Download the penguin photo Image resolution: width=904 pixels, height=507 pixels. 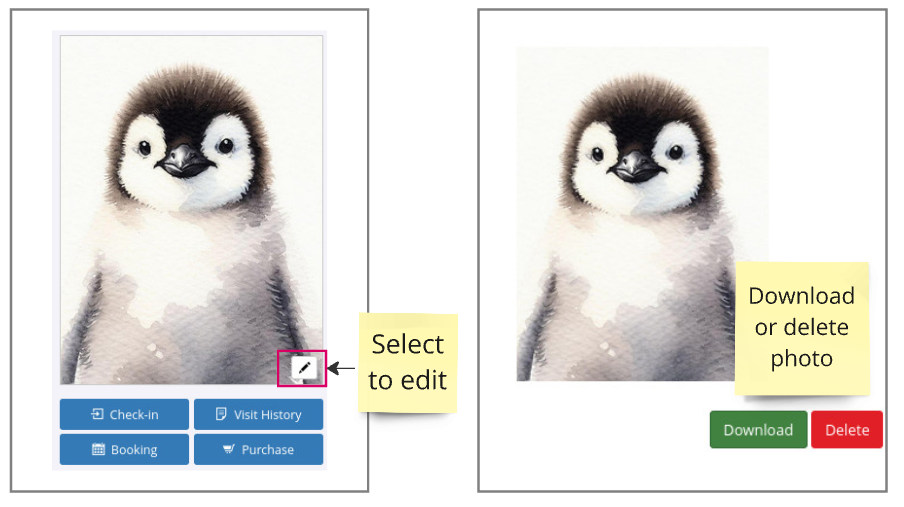tap(758, 430)
